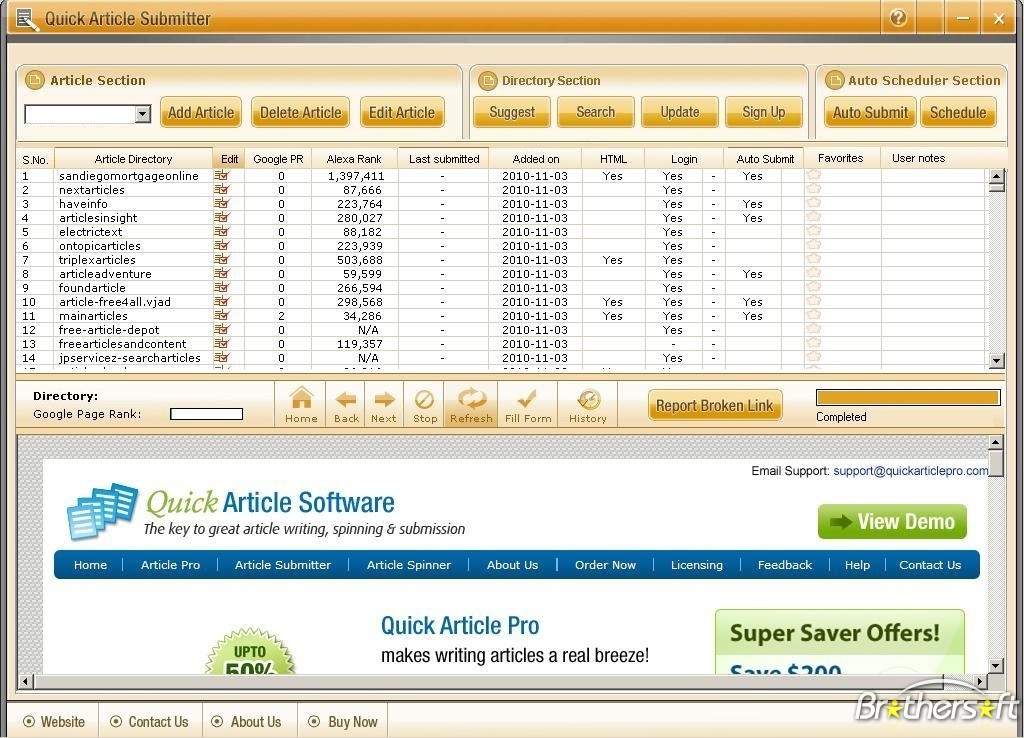Click edit icon for ontopicarticles row

pyautogui.click(x=222, y=246)
